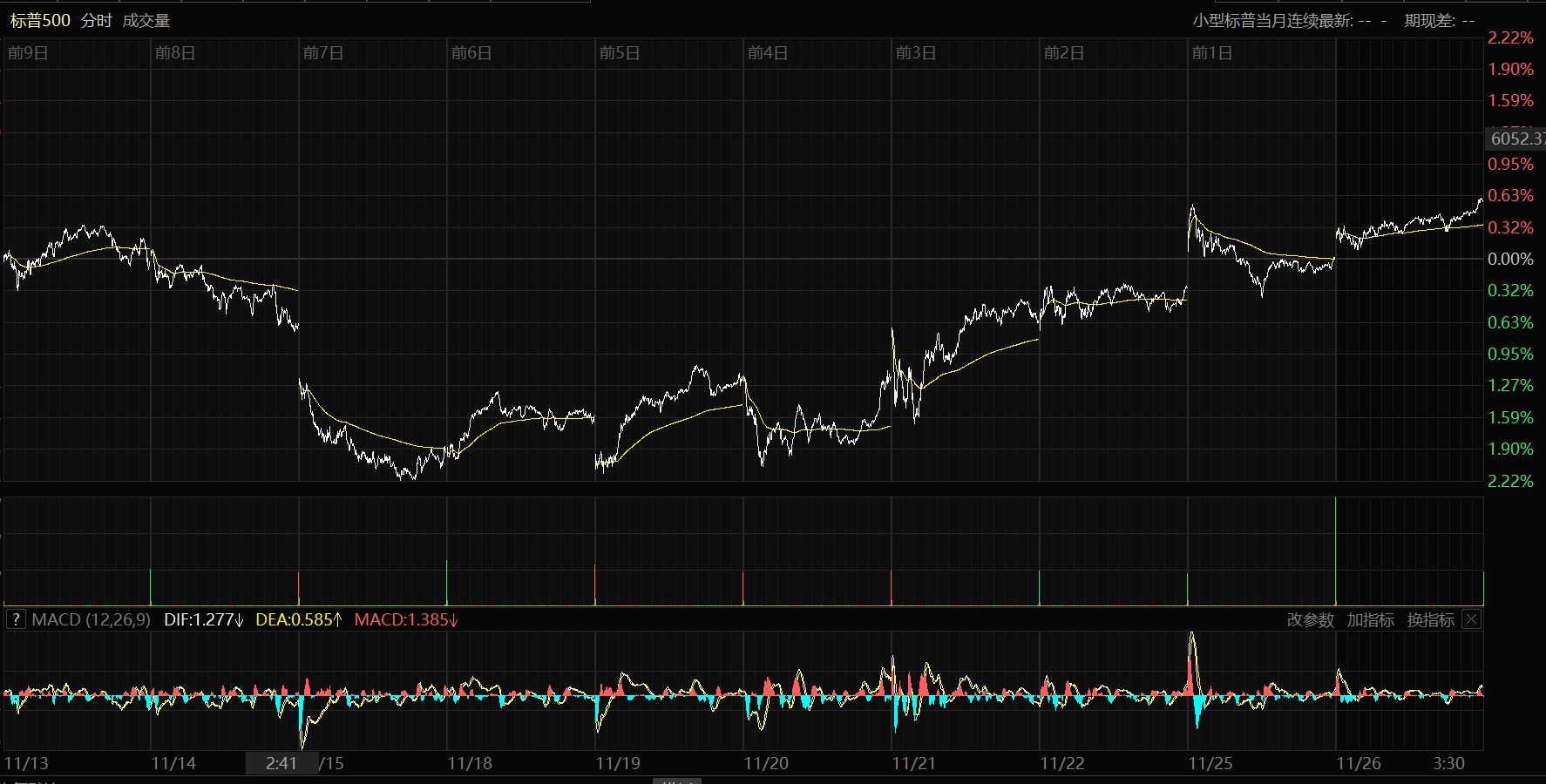Click the MACD help question-mark icon
This screenshot has height=784, width=1546.
point(16,619)
